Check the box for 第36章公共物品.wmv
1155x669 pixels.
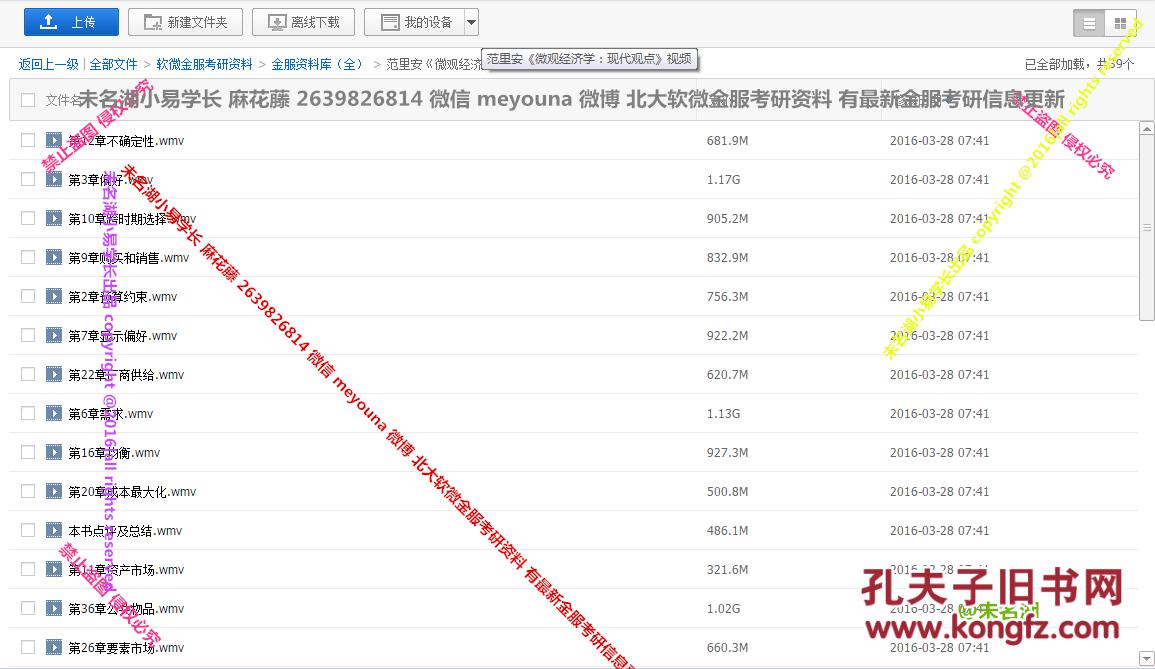click(x=28, y=609)
